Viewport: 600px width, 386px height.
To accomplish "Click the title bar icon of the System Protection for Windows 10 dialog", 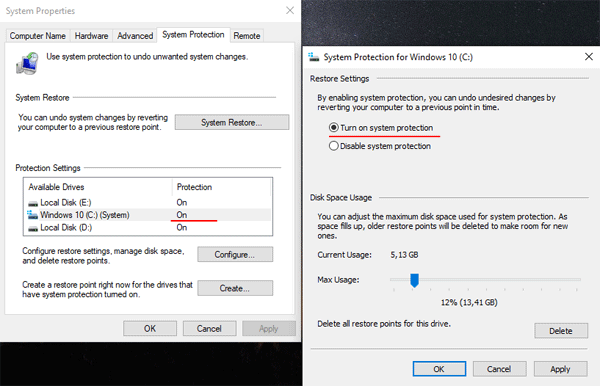I will click(x=314, y=57).
